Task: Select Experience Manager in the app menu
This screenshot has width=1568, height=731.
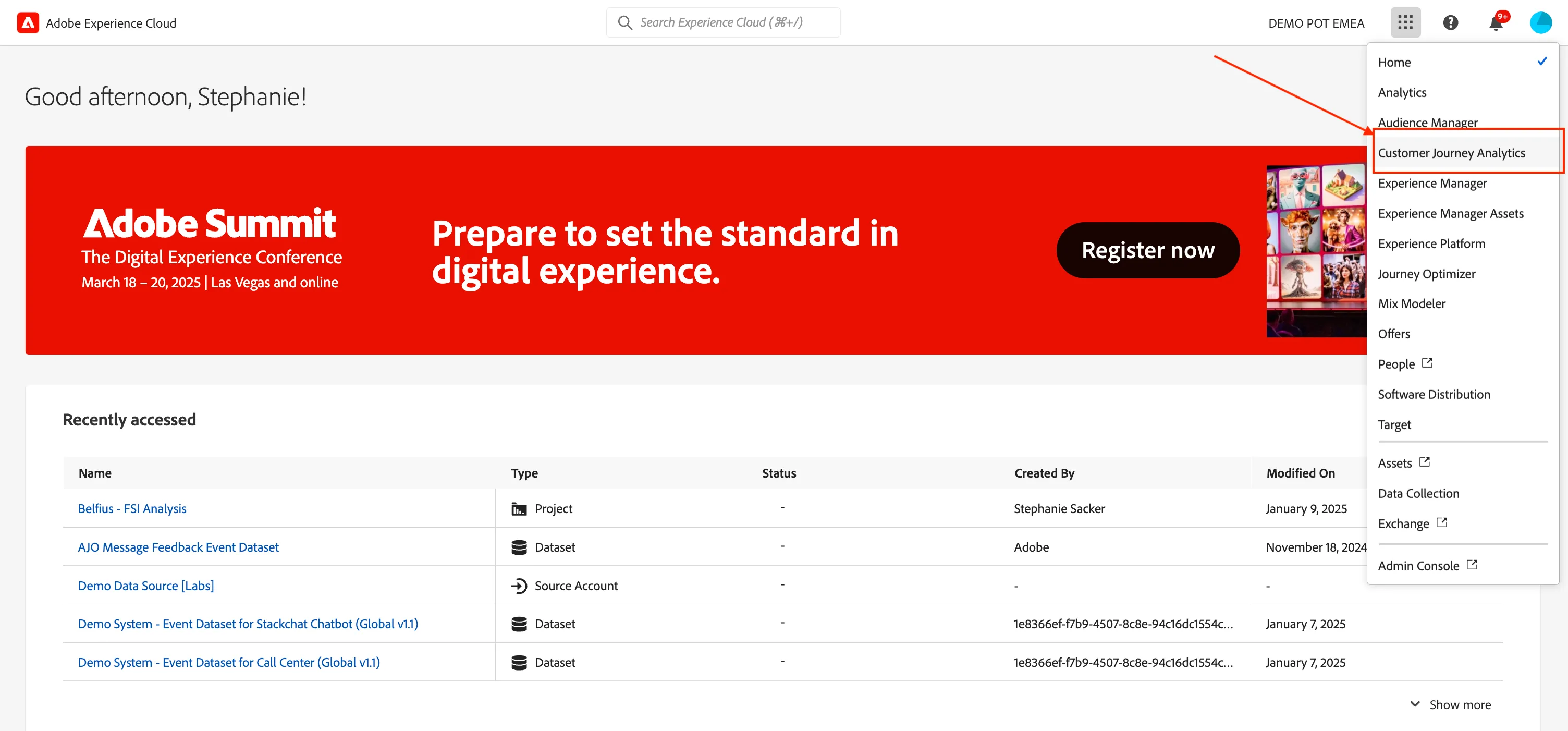Action: coord(1462,183)
